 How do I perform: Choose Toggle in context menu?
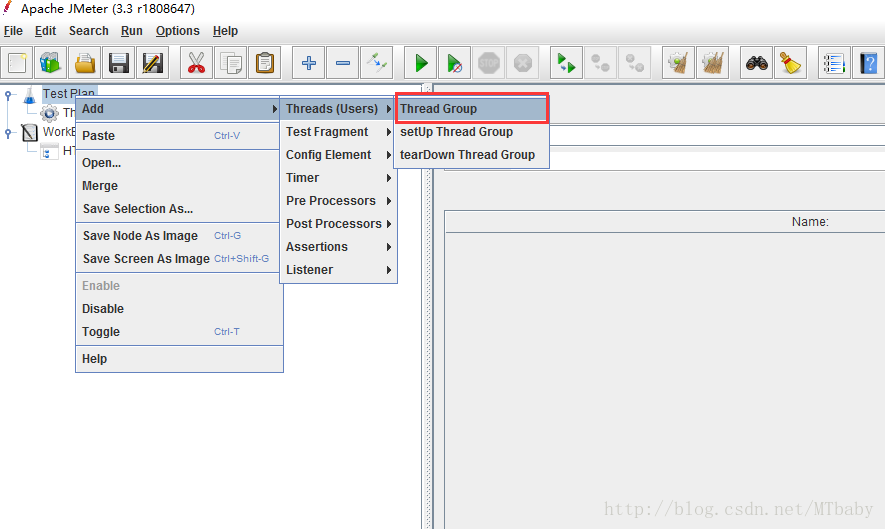[179, 332]
